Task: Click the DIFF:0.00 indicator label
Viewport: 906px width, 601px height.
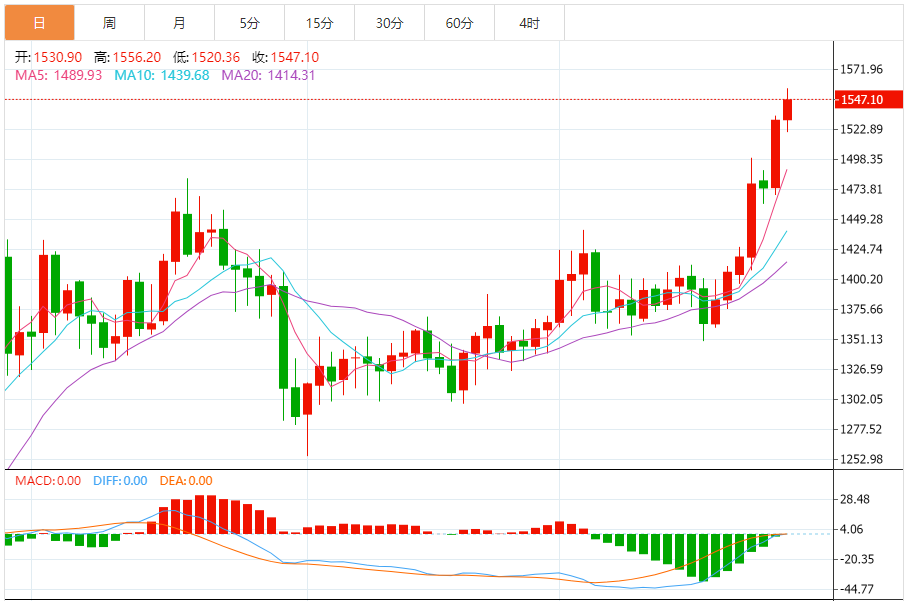Action: point(120,481)
